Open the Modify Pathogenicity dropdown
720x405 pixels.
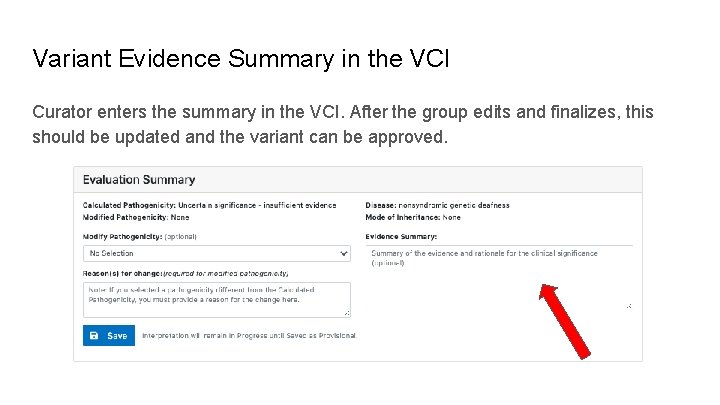click(x=216, y=254)
